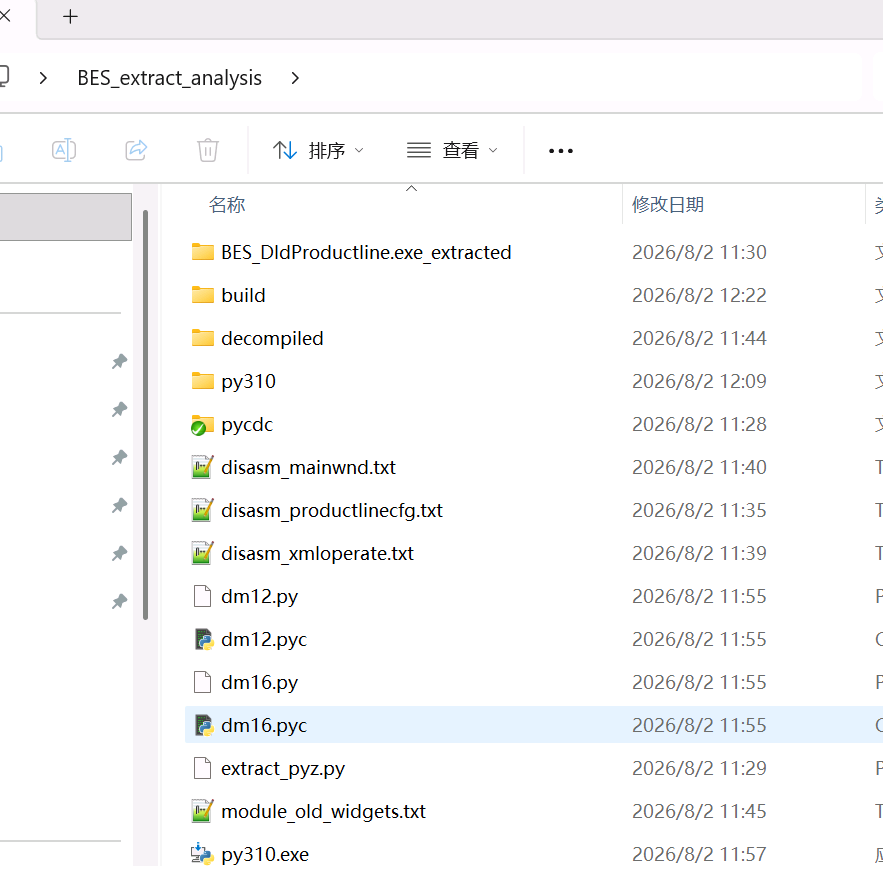Click the py310 folder name
The width and height of the screenshot is (883, 890).
click(x=249, y=381)
